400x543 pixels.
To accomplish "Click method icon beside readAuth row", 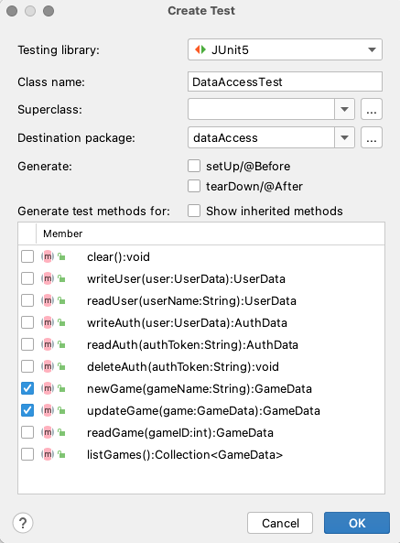I will click(47, 345).
